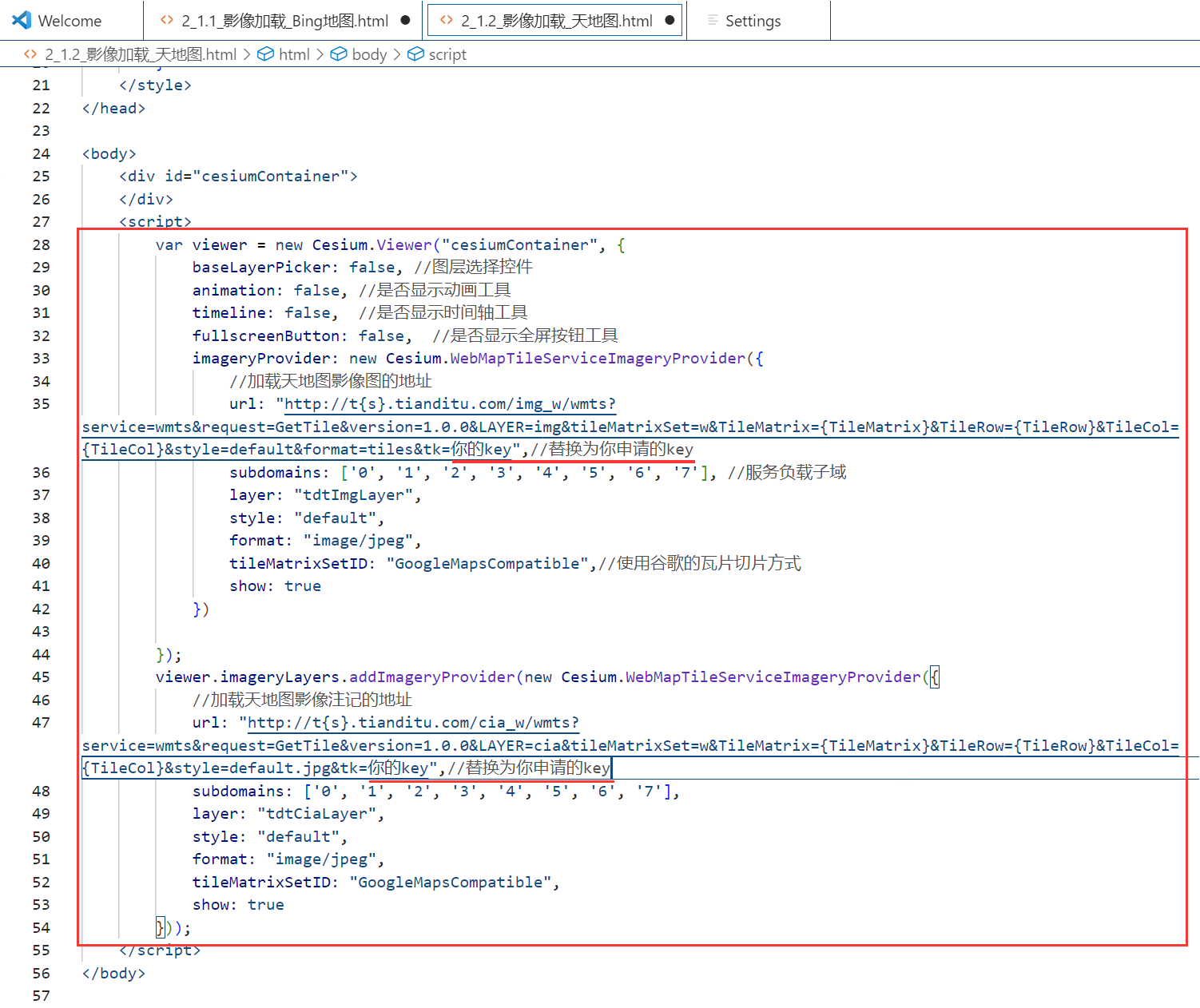Viewport: 1200px width, 1008px height.
Task: Click the "<body>" tag on line 24
Action: pos(109,154)
